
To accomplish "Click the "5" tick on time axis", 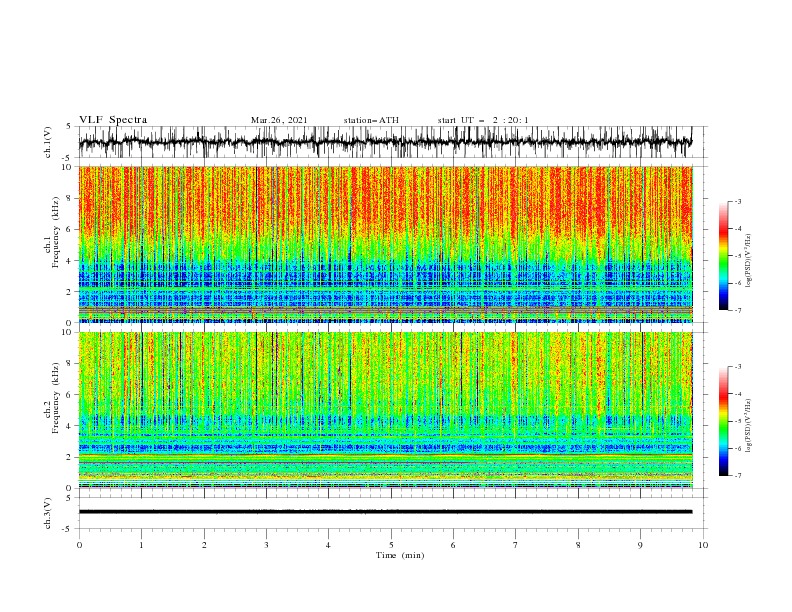I will coord(391,545).
